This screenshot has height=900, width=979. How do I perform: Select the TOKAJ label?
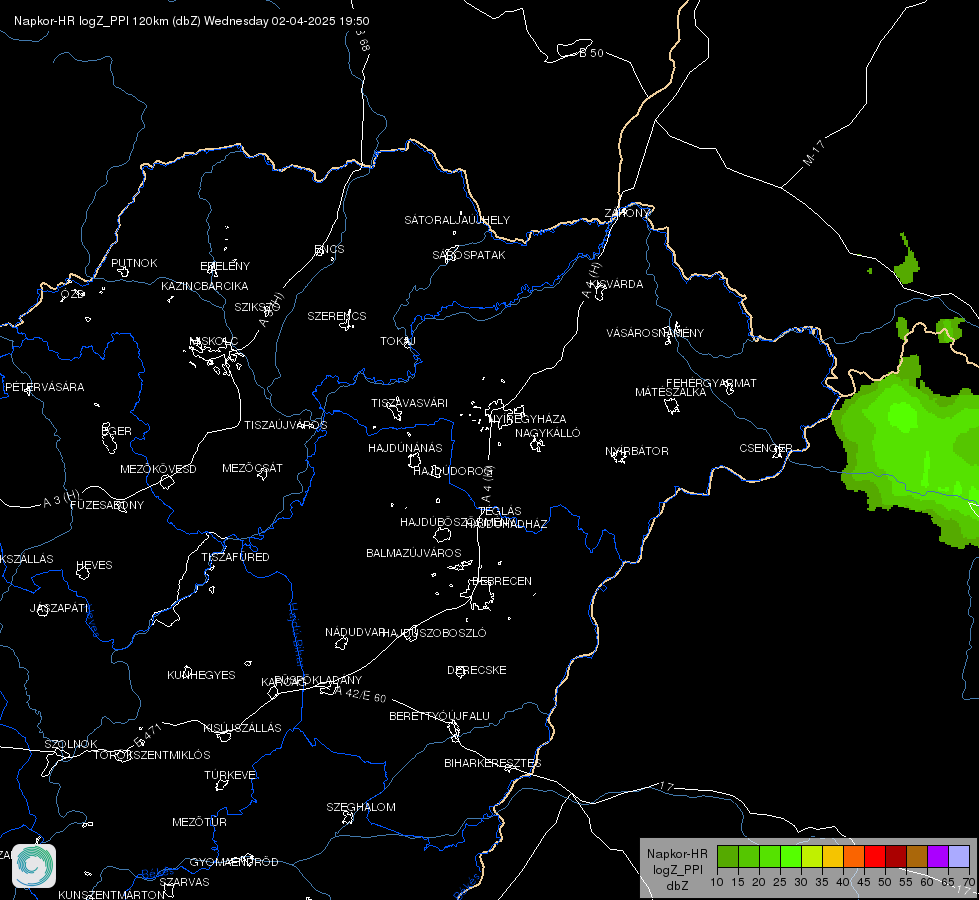click(x=398, y=341)
